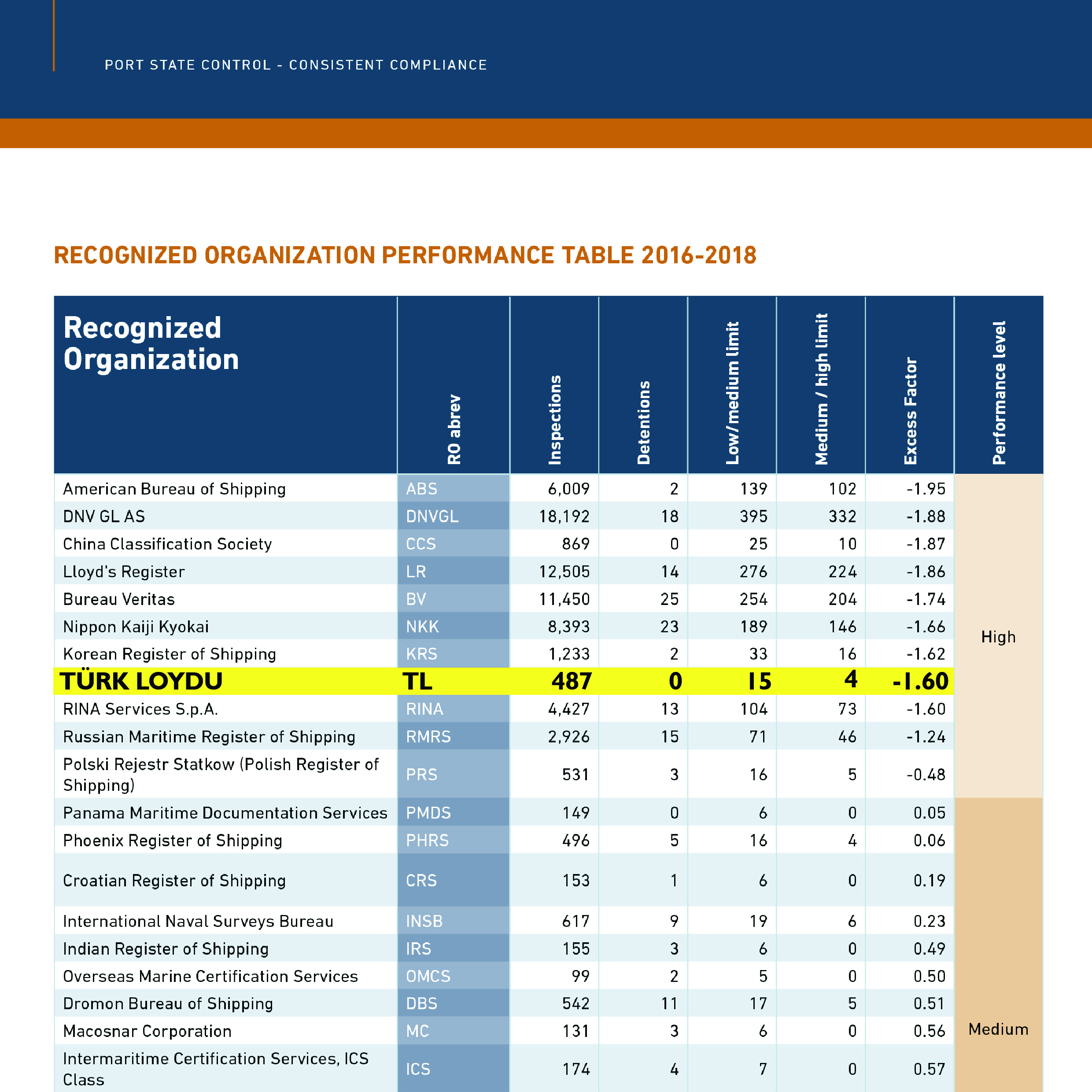
Task: Click the Recognized Organization column header
Action: (x=151, y=343)
